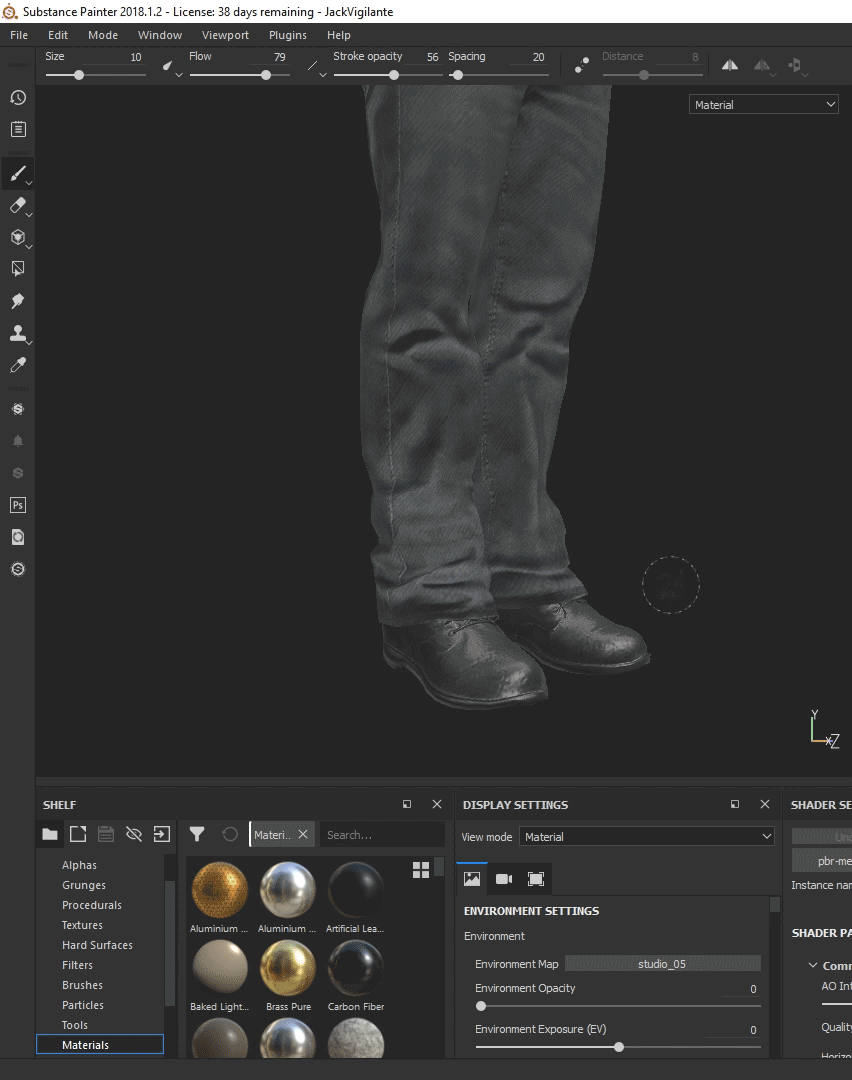Open the History panel icon
The width and height of the screenshot is (852, 1080).
click(17, 97)
